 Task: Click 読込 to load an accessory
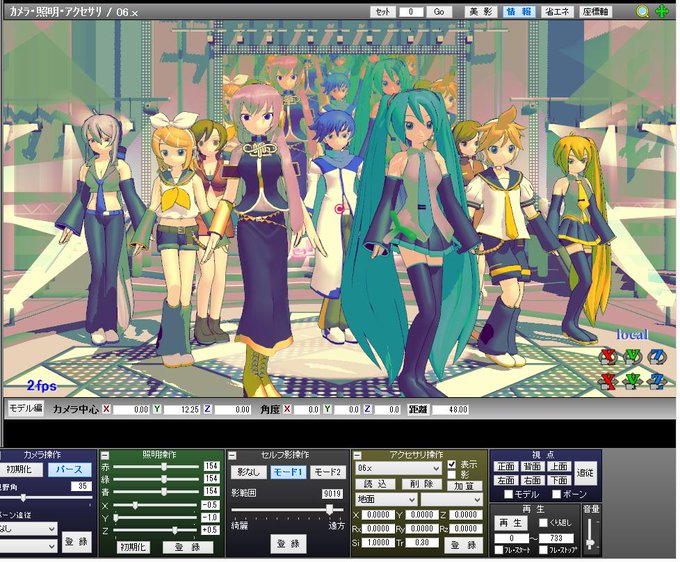[x=375, y=484]
